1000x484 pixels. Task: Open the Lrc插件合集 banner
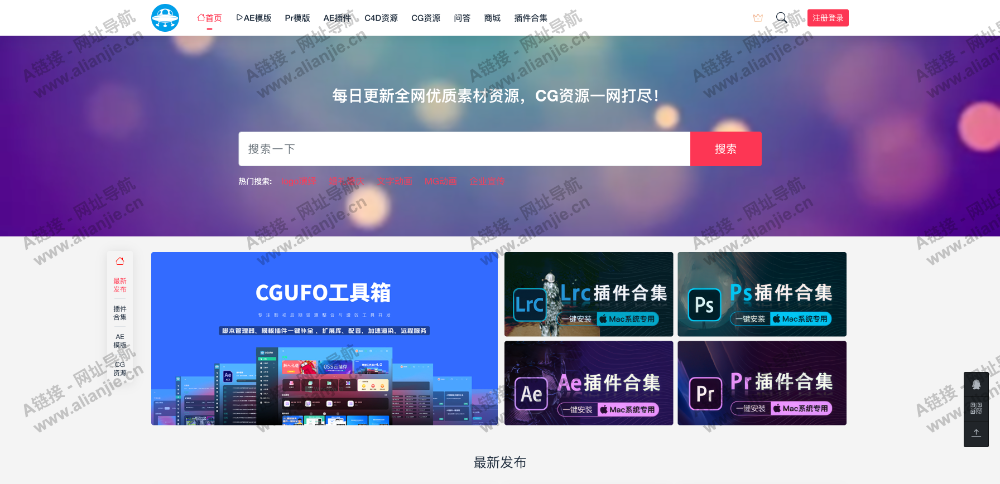589,294
